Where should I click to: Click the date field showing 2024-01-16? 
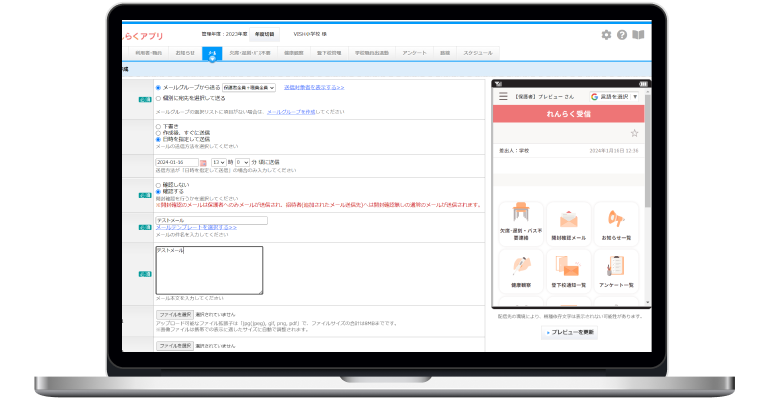[177, 162]
